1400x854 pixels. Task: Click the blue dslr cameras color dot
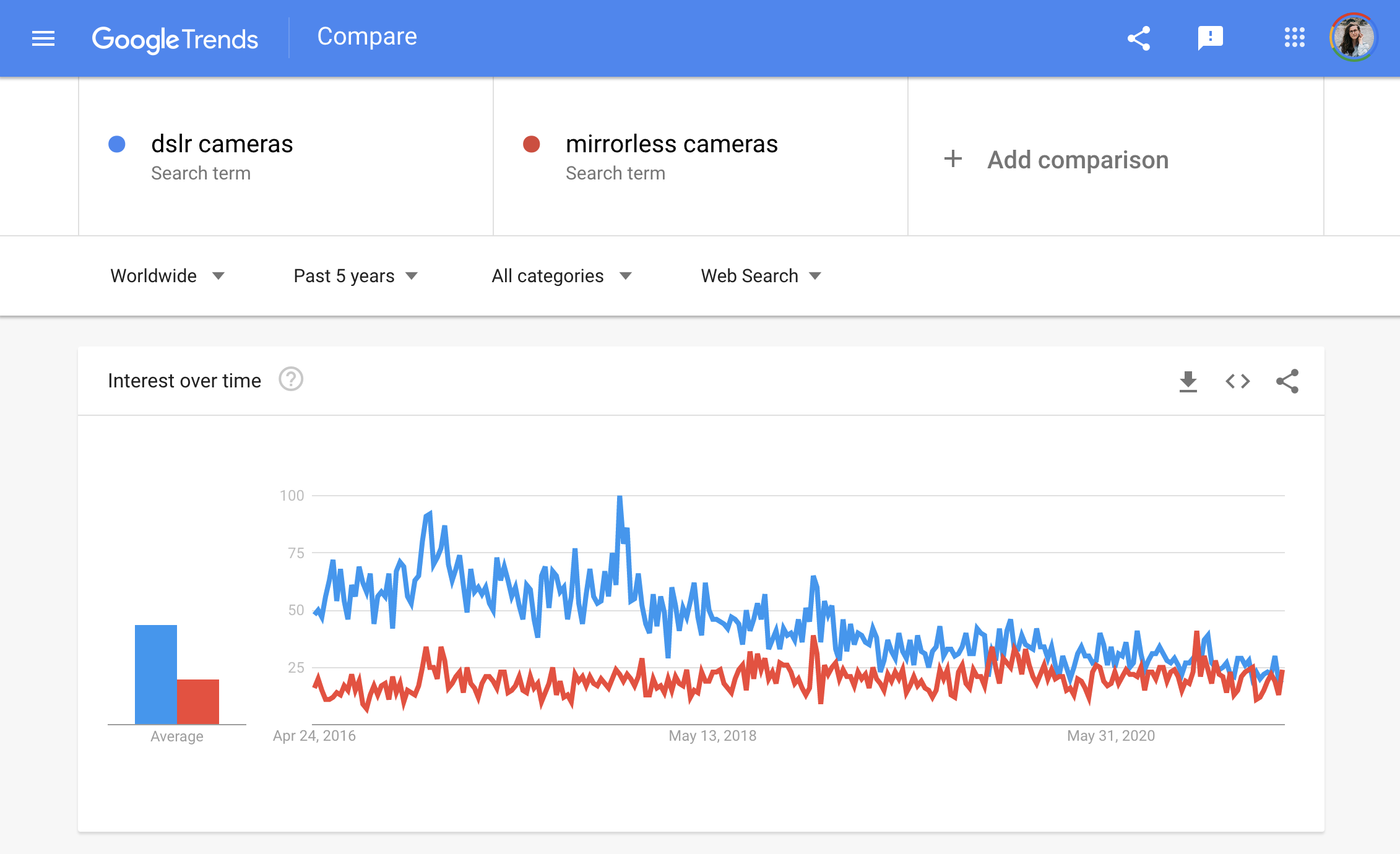point(117,144)
